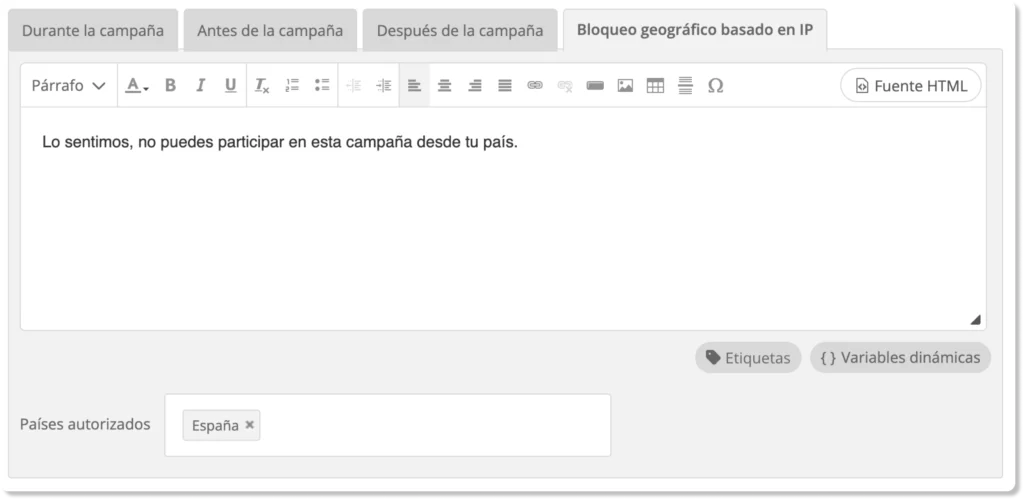Open the text color dropdown
Screen dimensions: 1024x500
click(137, 86)
